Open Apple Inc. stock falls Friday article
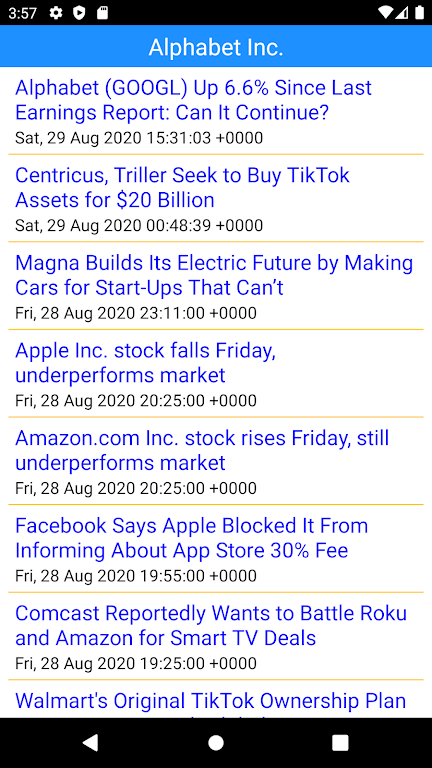 click(x=216, y=374)
